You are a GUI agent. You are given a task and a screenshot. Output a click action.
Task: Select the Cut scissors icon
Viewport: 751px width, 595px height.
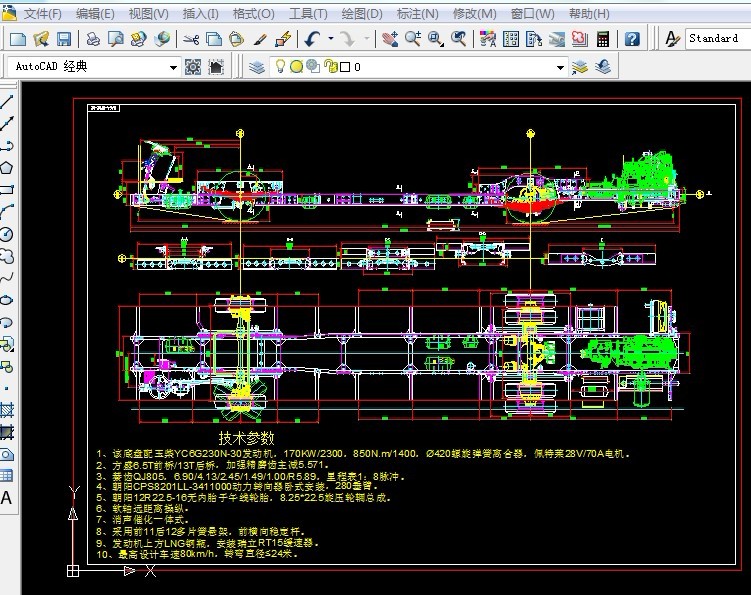pos(190,39)
